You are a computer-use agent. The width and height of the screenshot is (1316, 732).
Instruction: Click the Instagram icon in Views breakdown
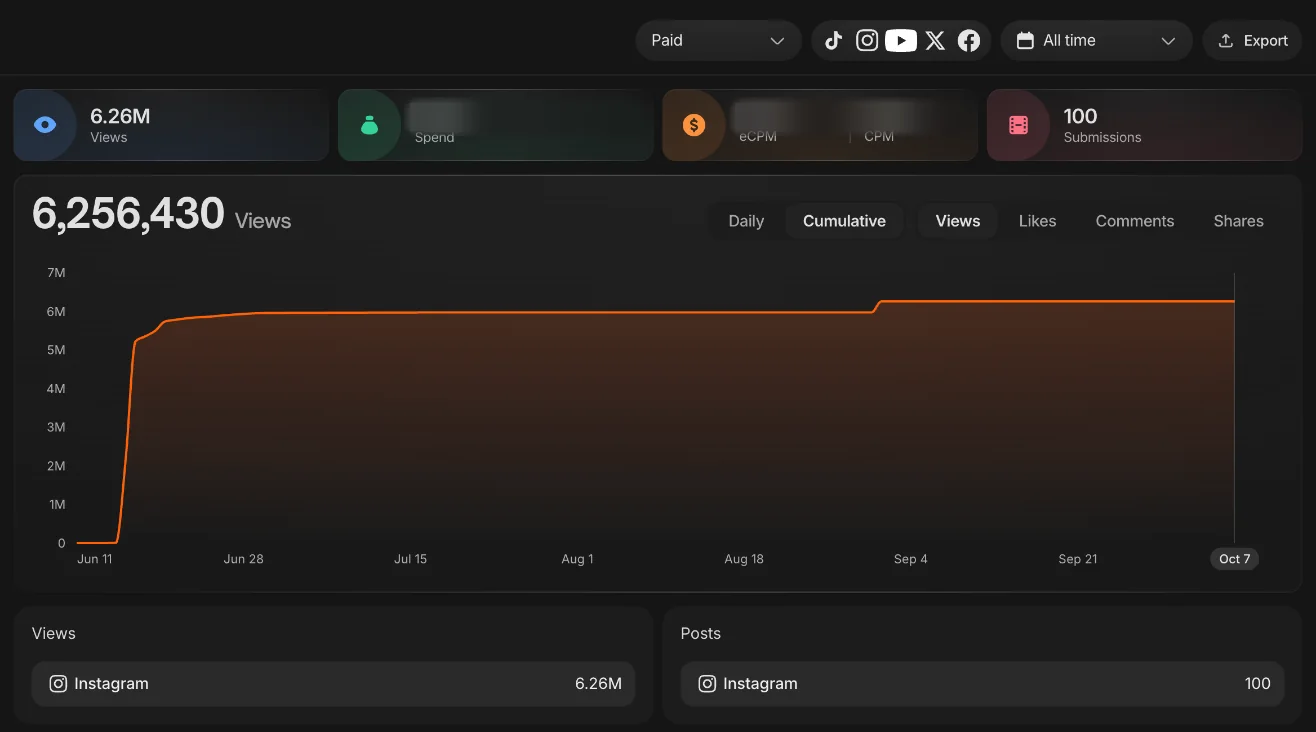coord(59,684)
